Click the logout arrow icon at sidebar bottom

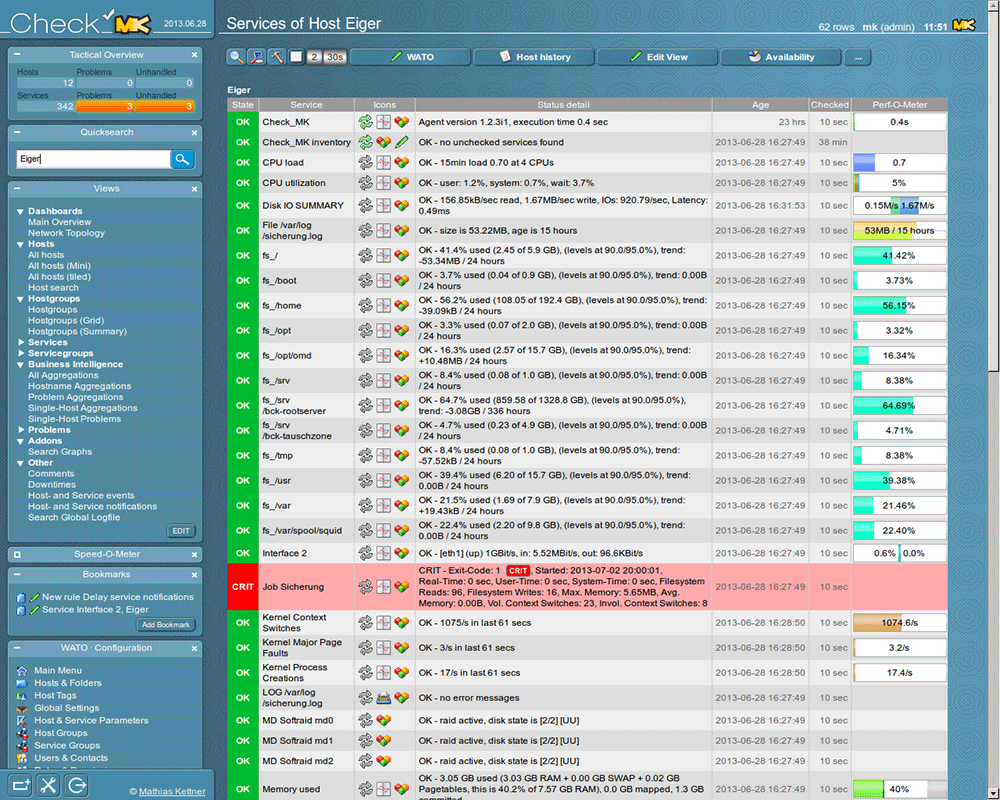[x=77, y=785]
